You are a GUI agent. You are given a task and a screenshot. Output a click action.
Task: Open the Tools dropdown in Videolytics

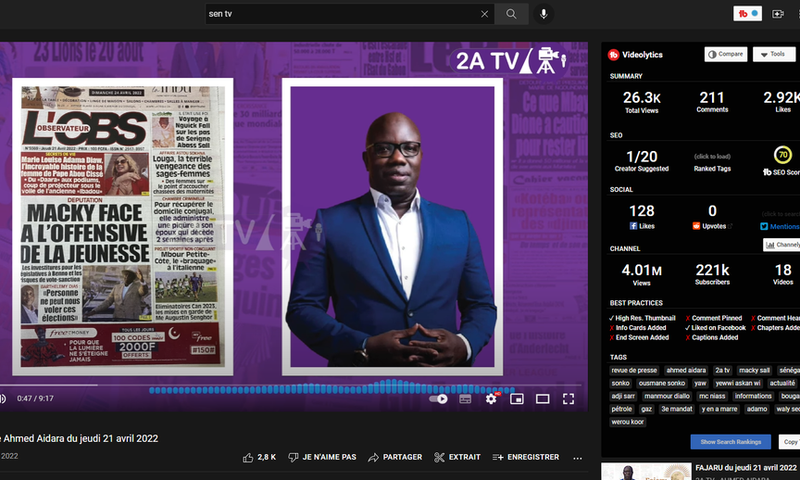click(773, 54)
